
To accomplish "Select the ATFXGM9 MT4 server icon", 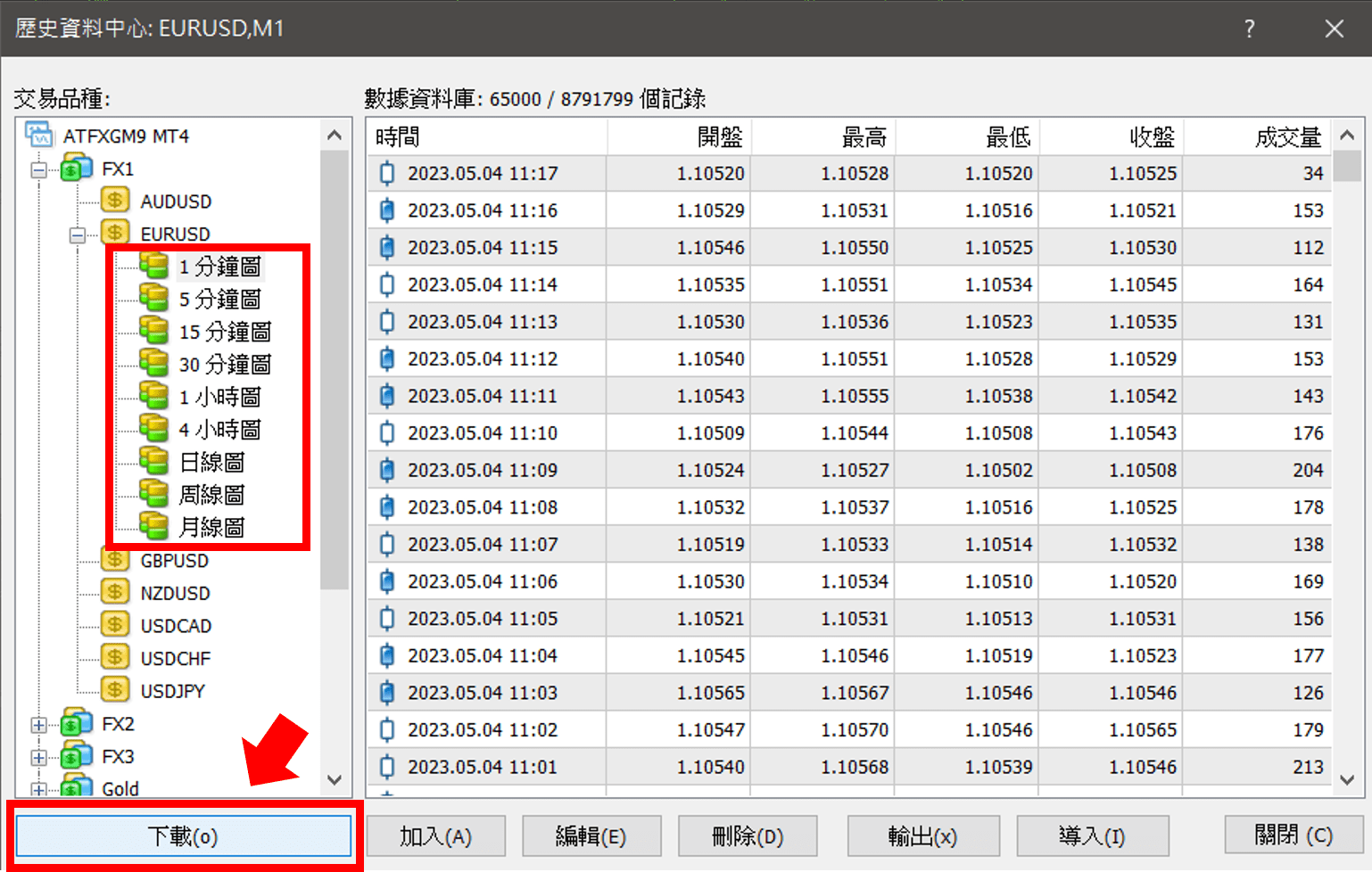I will (x=37, y=135).
